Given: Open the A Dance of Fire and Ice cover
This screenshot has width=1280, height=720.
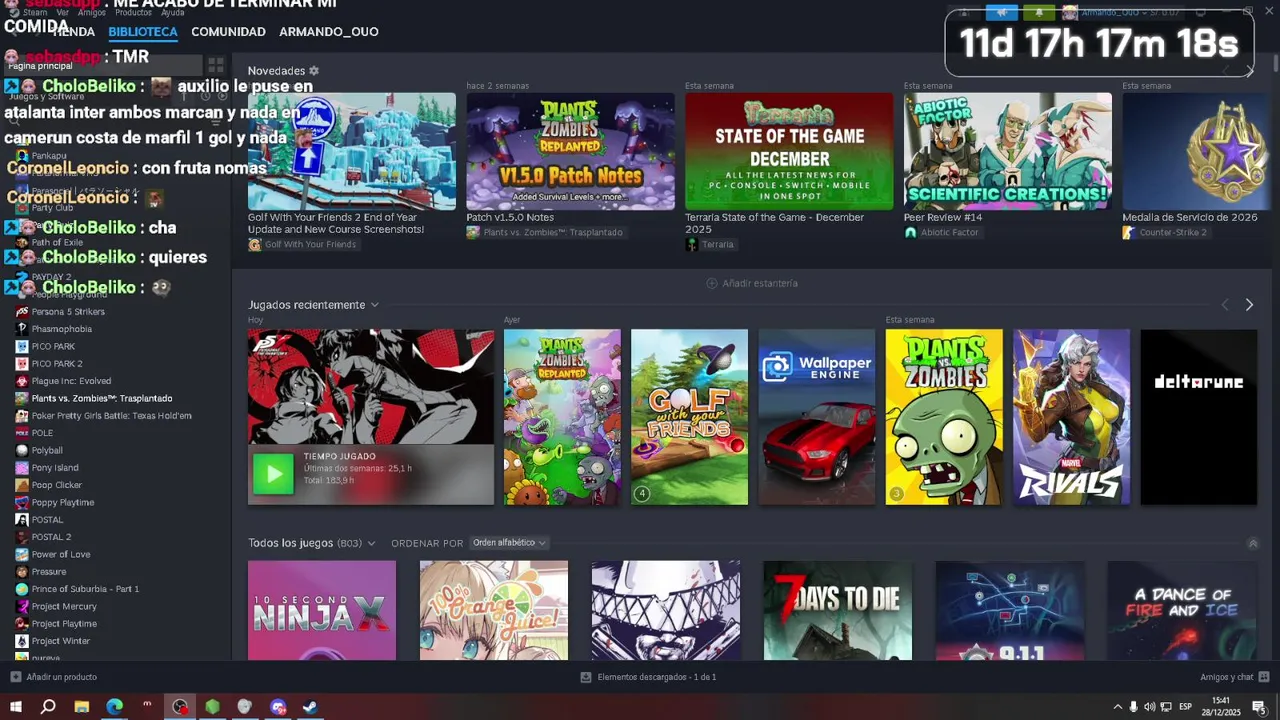Looking at the screenshot, I should point(1182,610).
